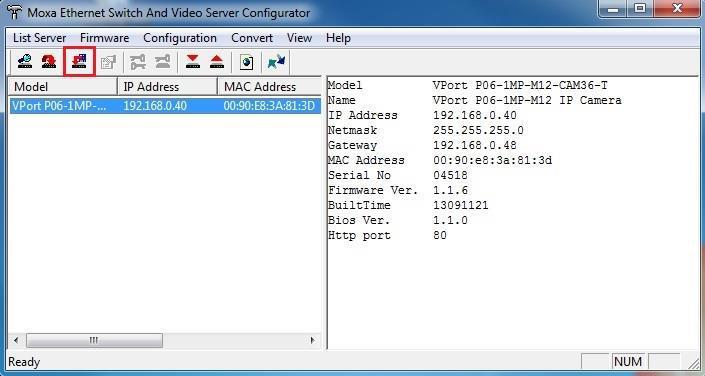Click the red up-arrow Export Configuration icon
The image size is (705, 376).
[217, 62]
